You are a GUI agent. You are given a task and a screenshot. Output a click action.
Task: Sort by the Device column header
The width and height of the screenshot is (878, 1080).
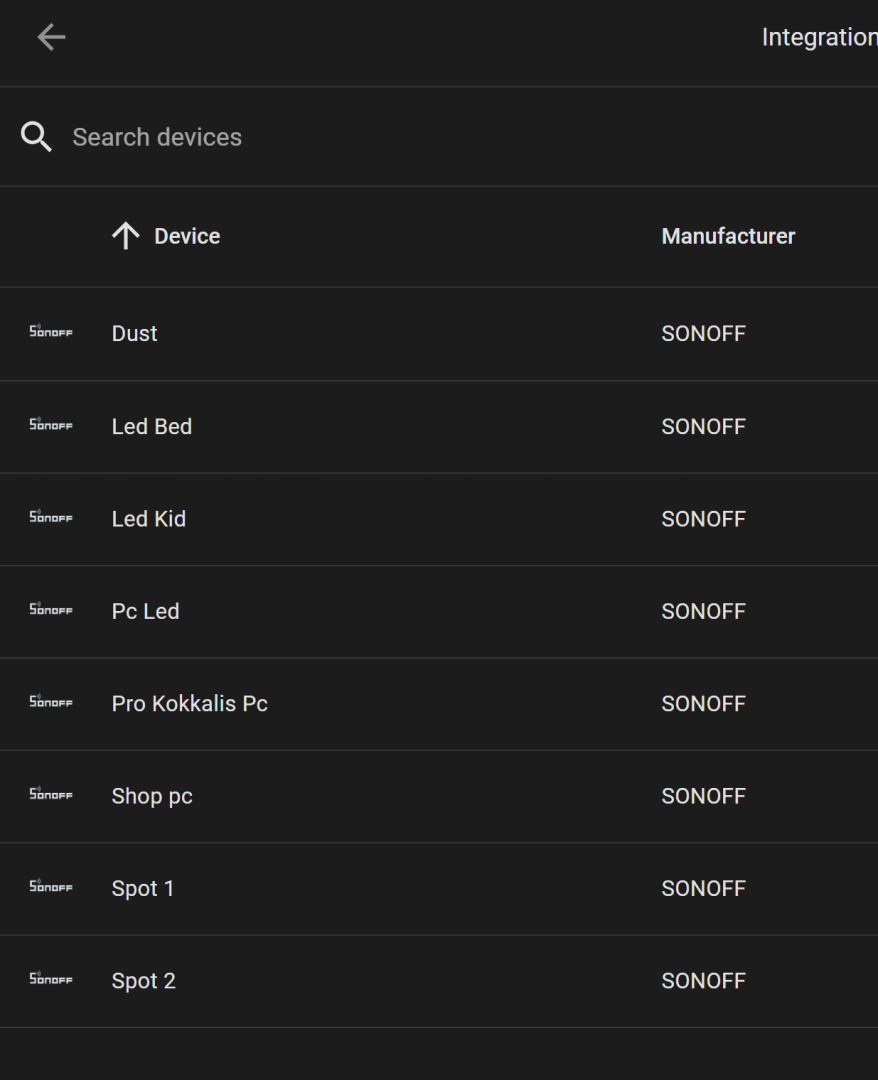click(x=187, y=236)
